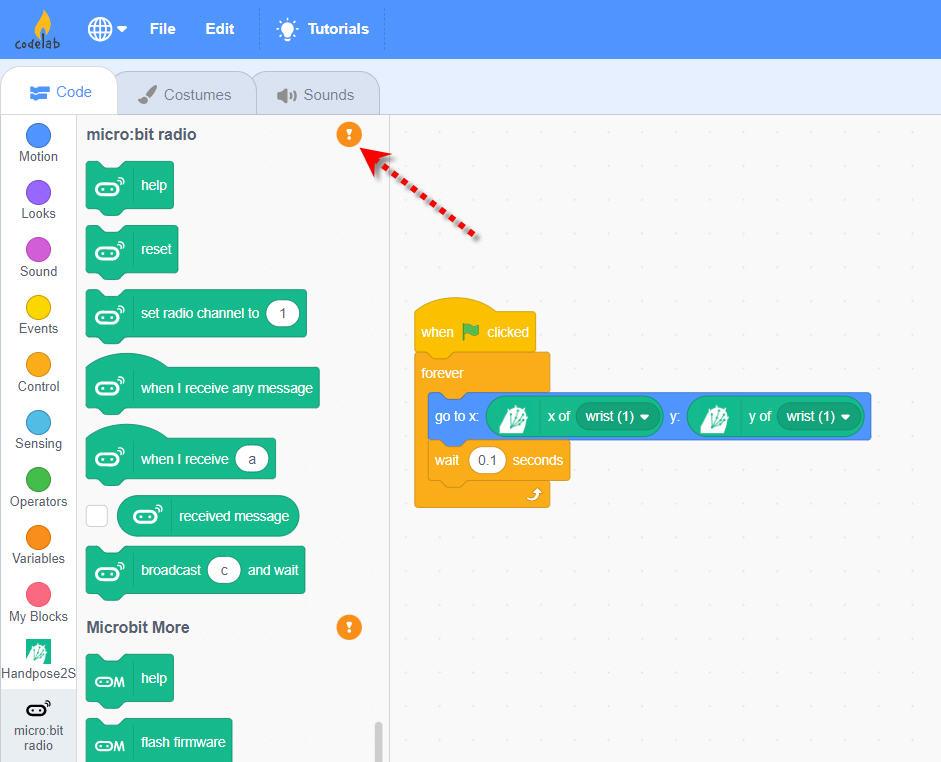Edit the wait 0.1 seconds value
Screen dimensions: 941x762
point(487,460)
